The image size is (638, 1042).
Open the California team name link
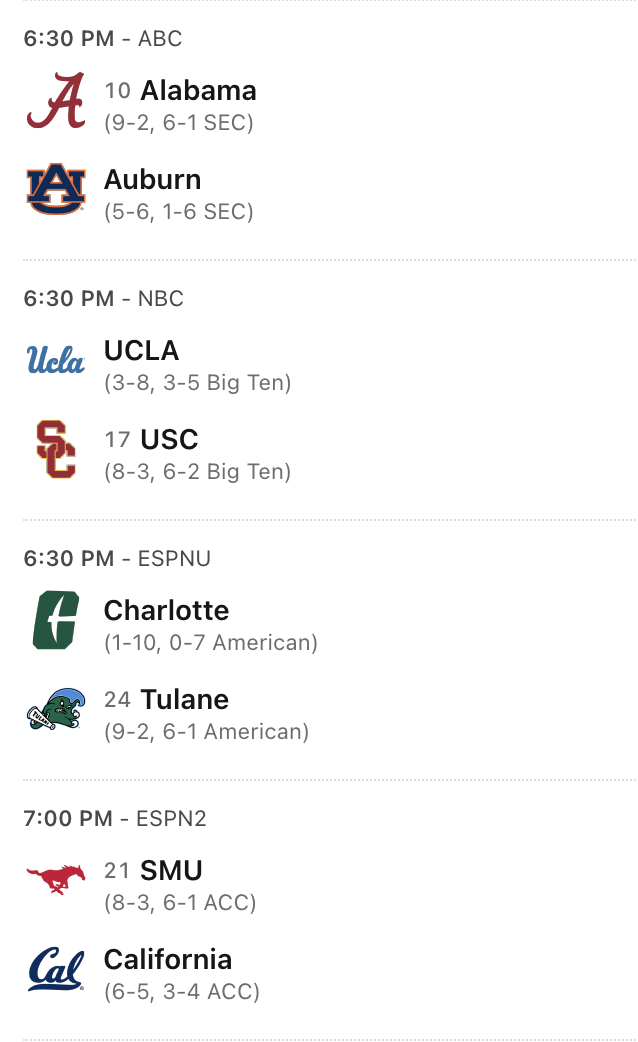coord(168,960)
